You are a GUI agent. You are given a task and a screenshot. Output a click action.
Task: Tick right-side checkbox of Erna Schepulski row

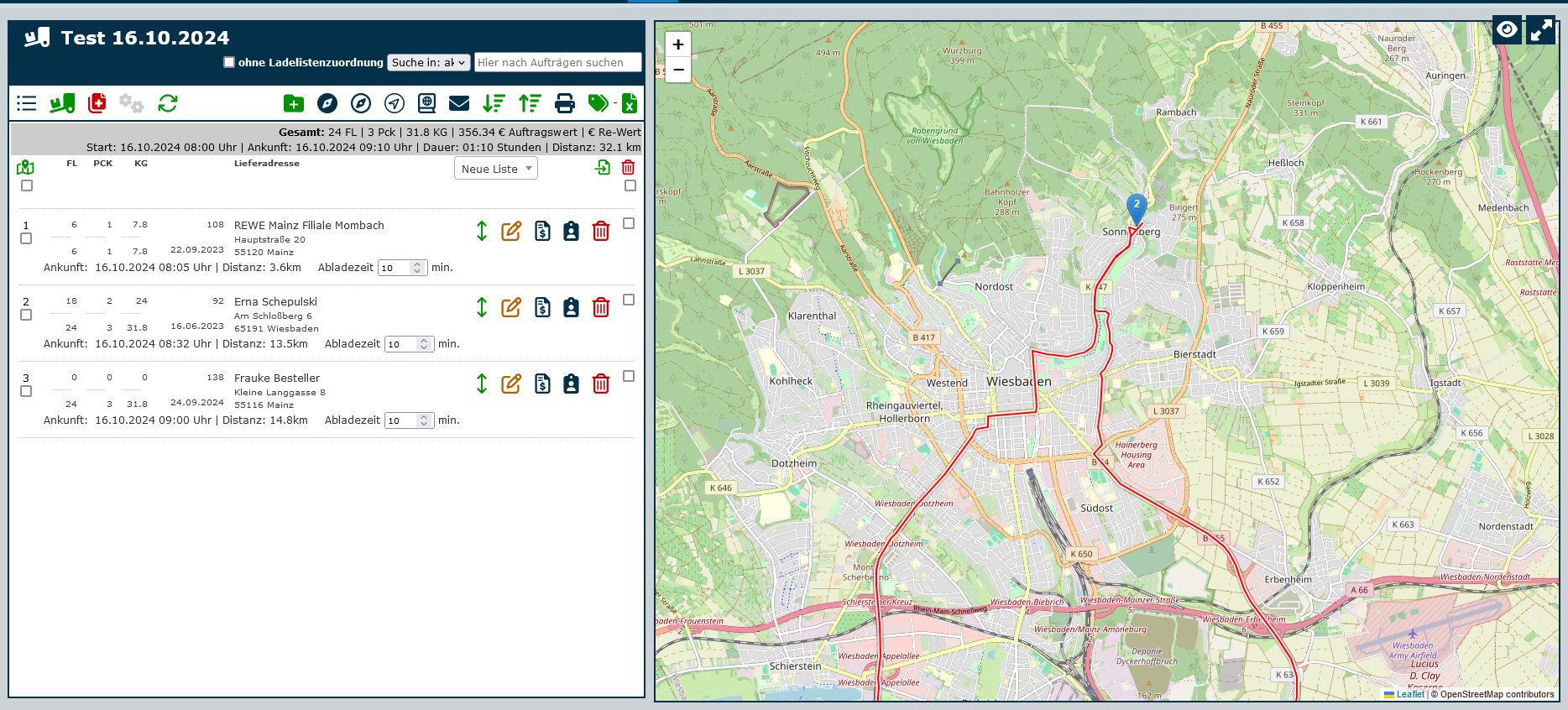(x=629, y=300)
